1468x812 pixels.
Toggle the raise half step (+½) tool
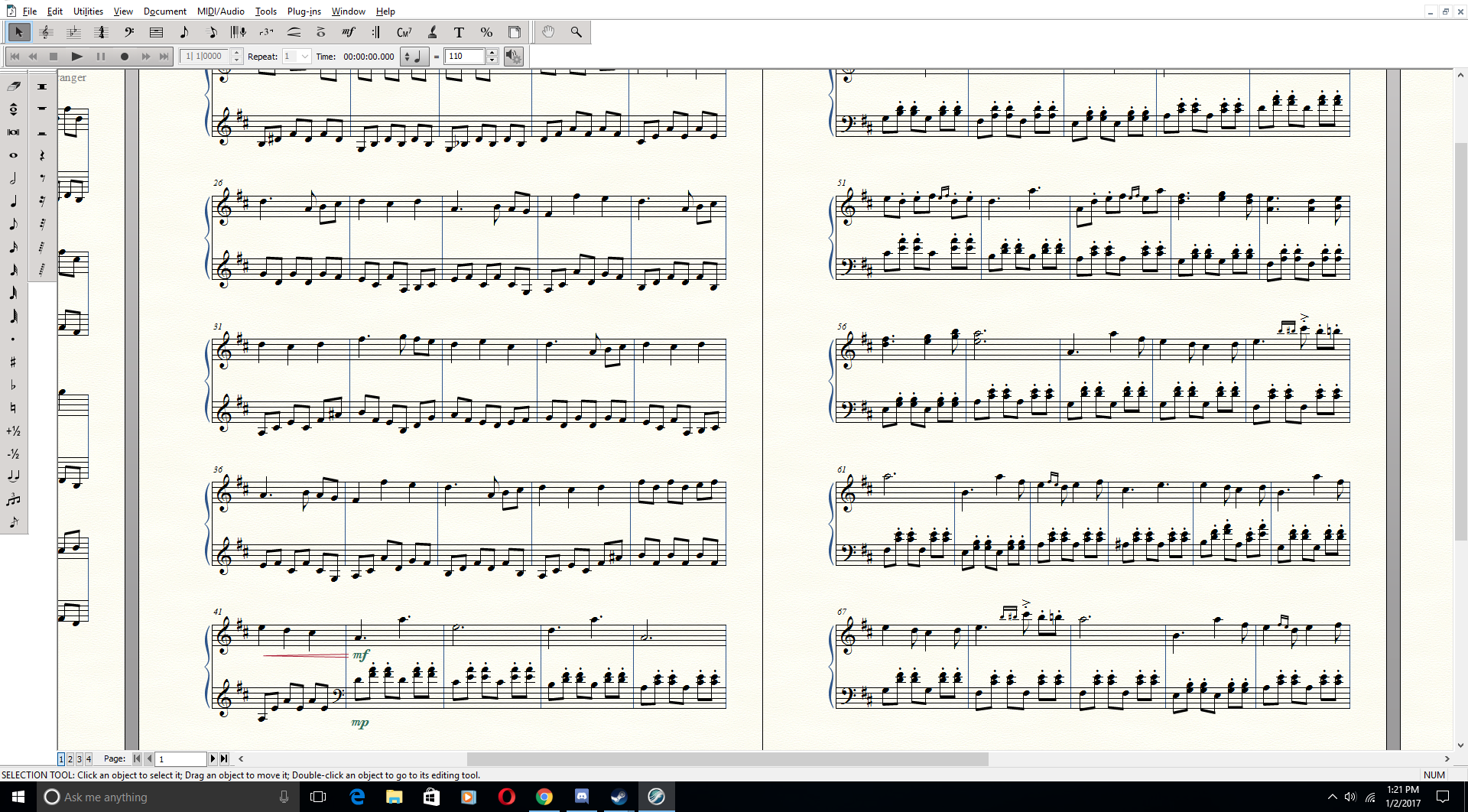pos(14,430)
